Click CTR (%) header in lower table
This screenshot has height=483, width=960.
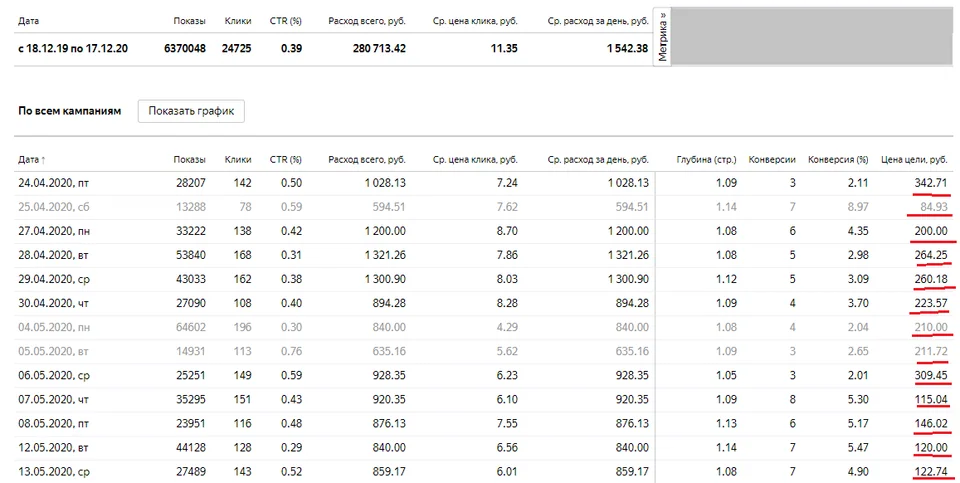click(x=286, y=160)
